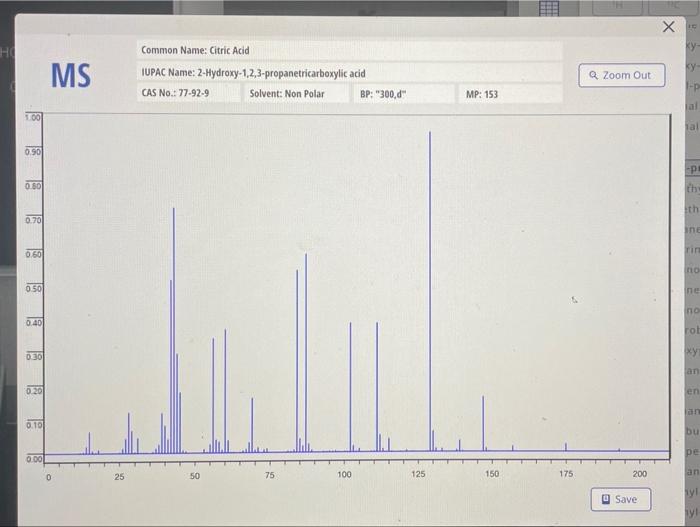Click the Zoom Out button
700x527 pixels.
(x=622, y=75)
